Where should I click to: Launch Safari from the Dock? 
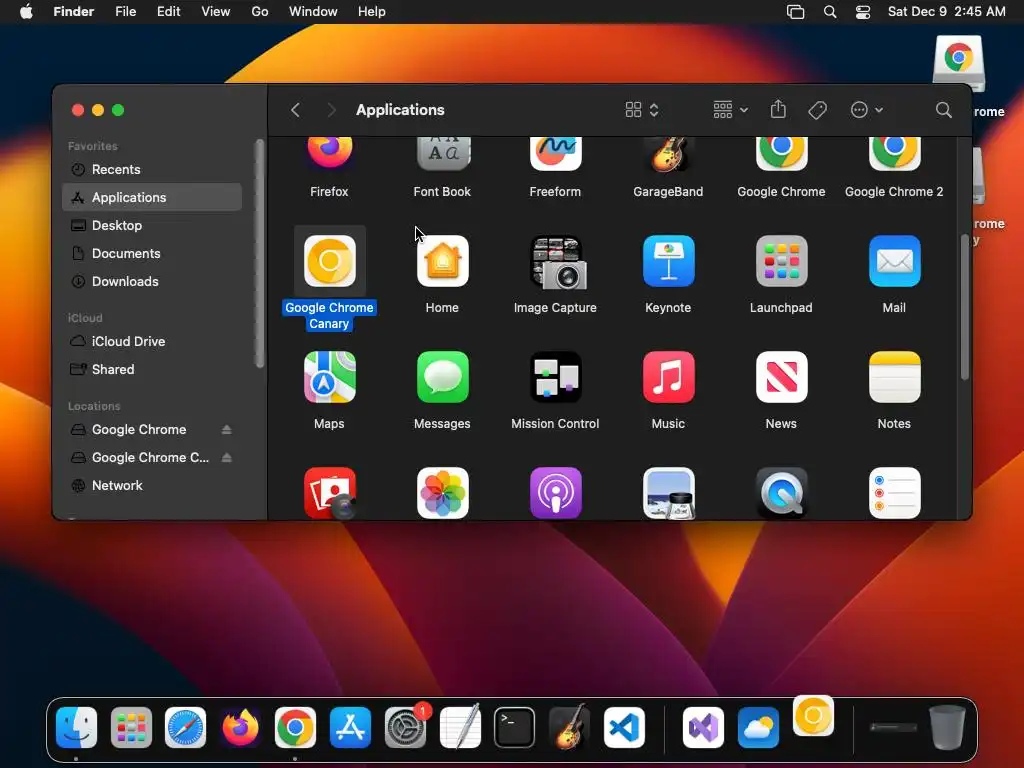[185, 727]
